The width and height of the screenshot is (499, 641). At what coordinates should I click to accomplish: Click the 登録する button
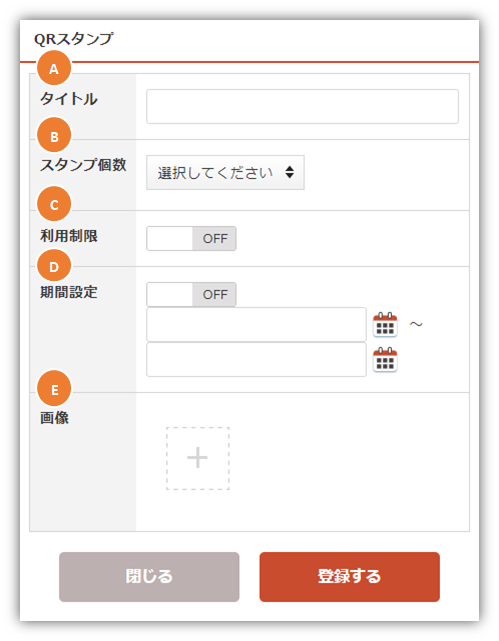coord(349,577)
